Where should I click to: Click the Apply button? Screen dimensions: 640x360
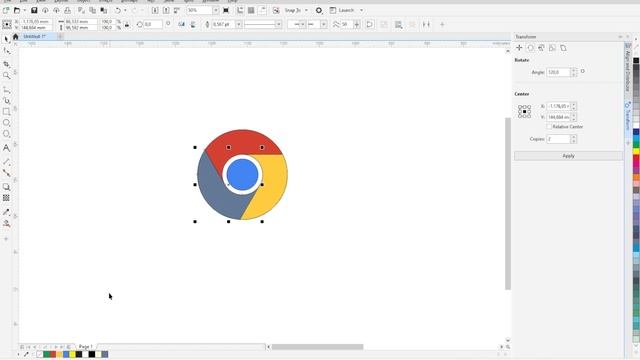click(x=569, y=156)
